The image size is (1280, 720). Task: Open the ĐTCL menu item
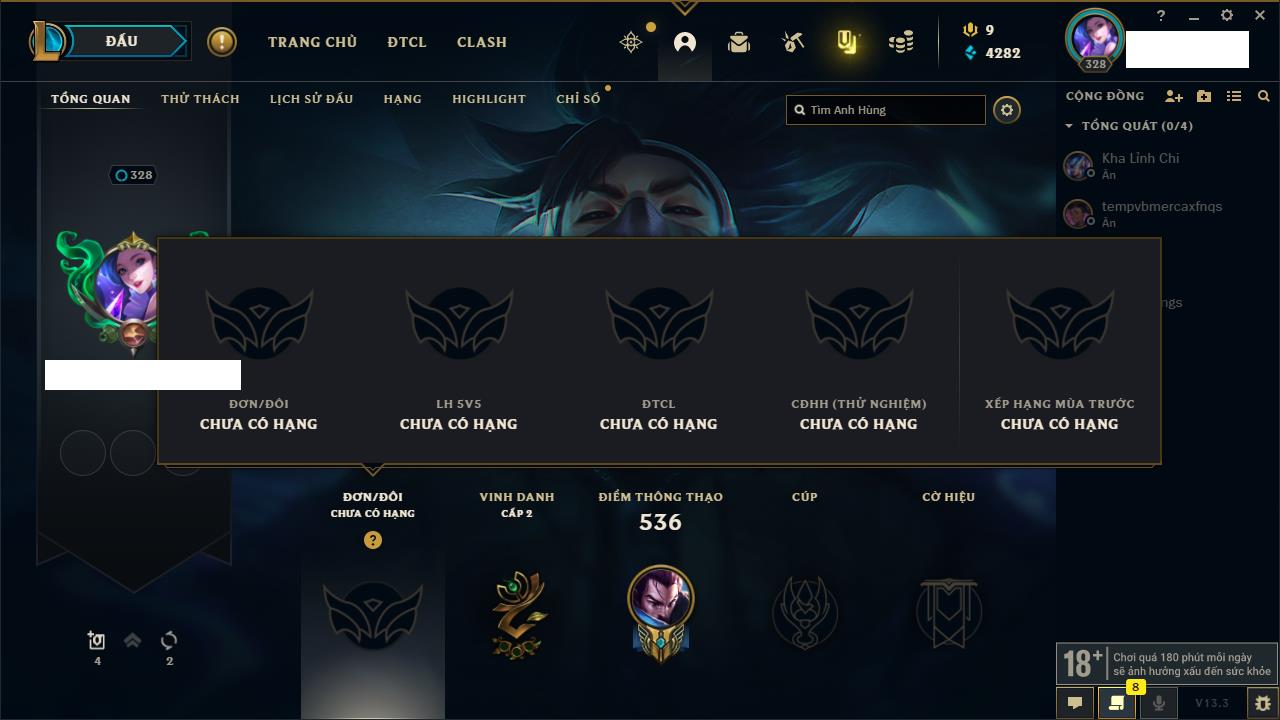(x=407, y=42)
